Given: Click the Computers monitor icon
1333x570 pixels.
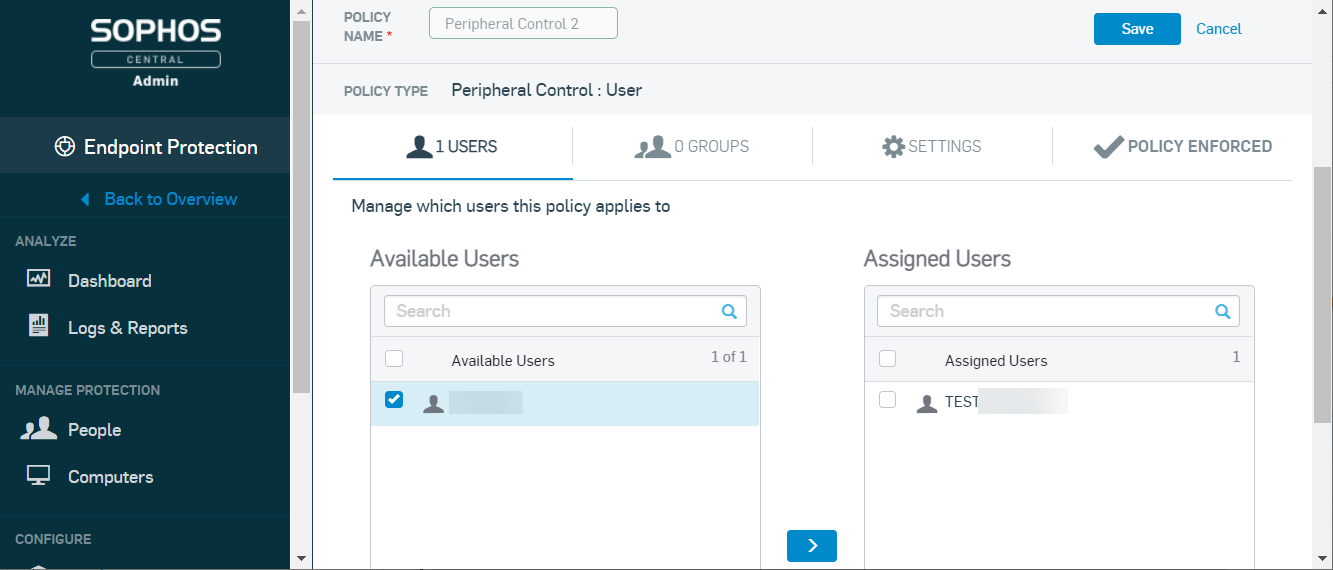Looking at the screenshot, I should point(38,476).
